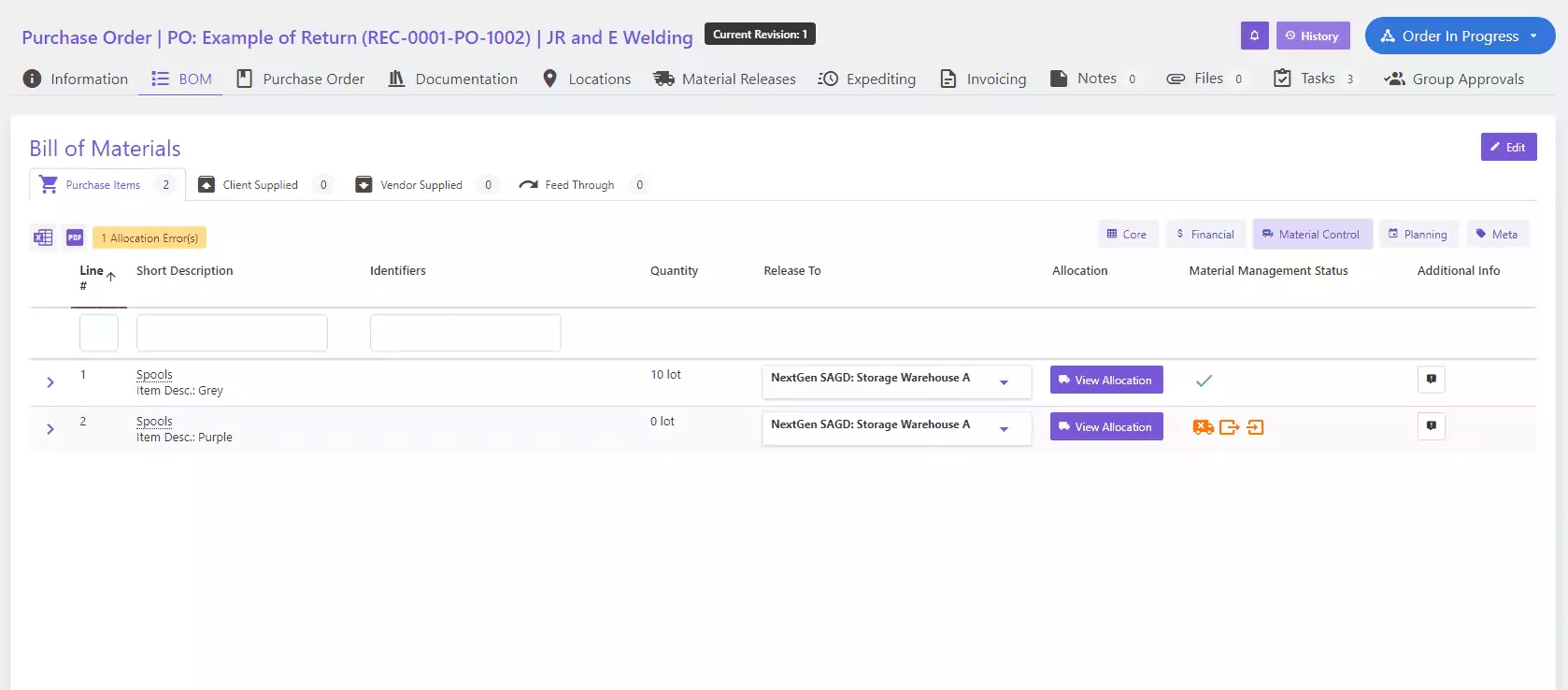Viewport: 1568px width, 690px height.
Task: Open the additional info comment icon for line 2
Action: [1432, 425]
